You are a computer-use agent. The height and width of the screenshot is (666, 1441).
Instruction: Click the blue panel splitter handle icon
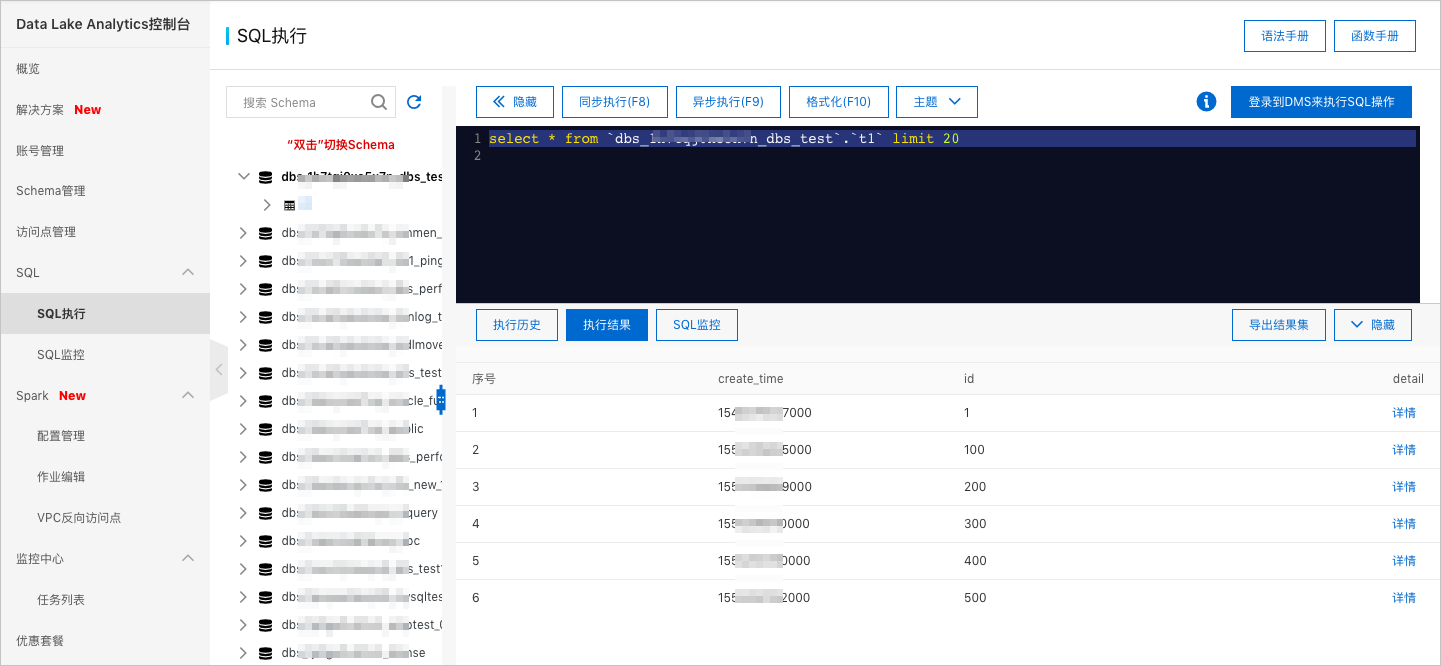tap(441, 400)
